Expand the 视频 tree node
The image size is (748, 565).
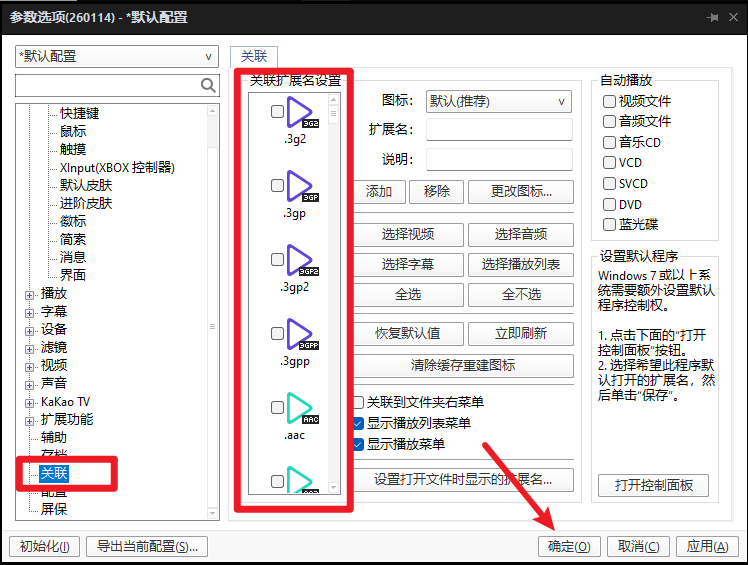pos(30,367)
